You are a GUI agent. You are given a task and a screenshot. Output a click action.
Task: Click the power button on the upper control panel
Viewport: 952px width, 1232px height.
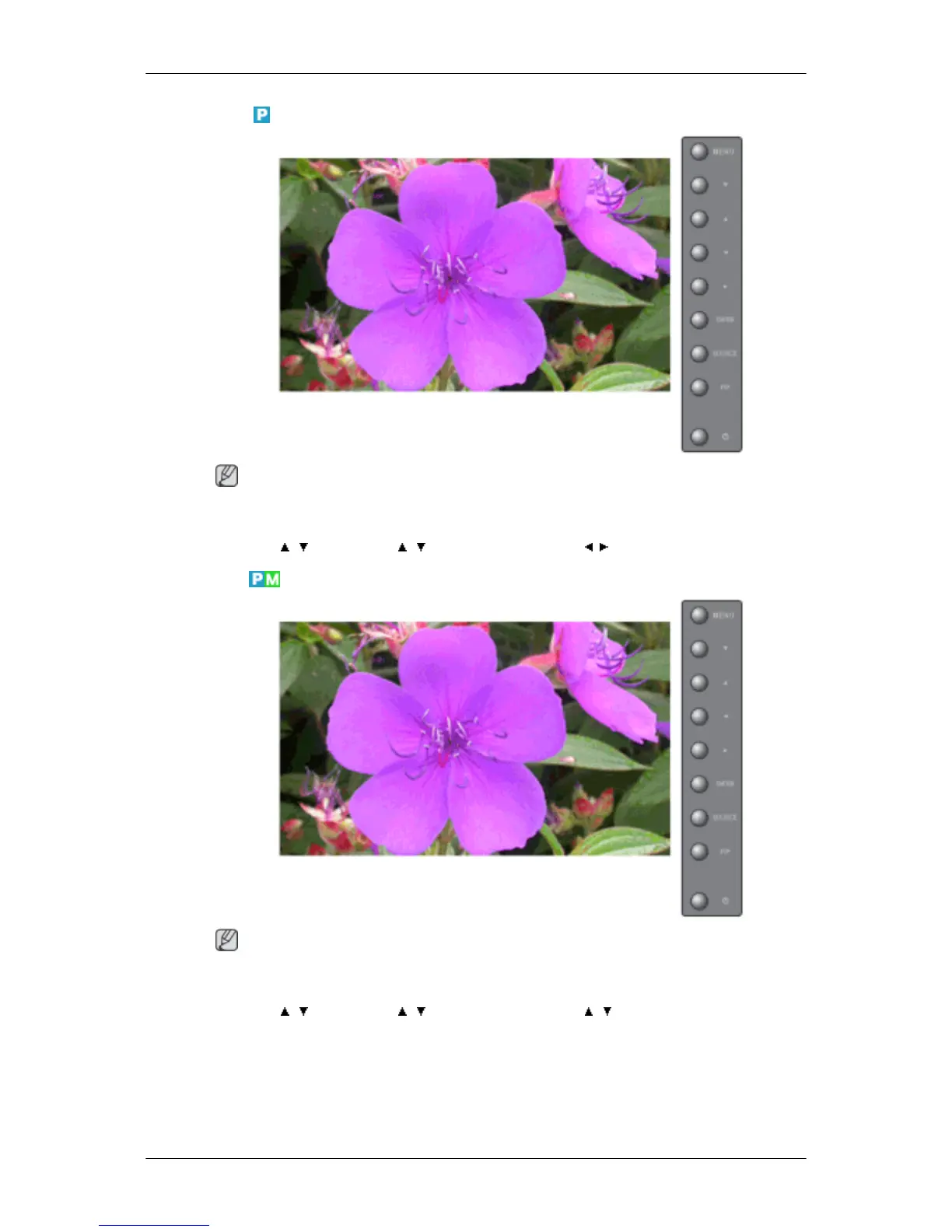coord(699,436)
